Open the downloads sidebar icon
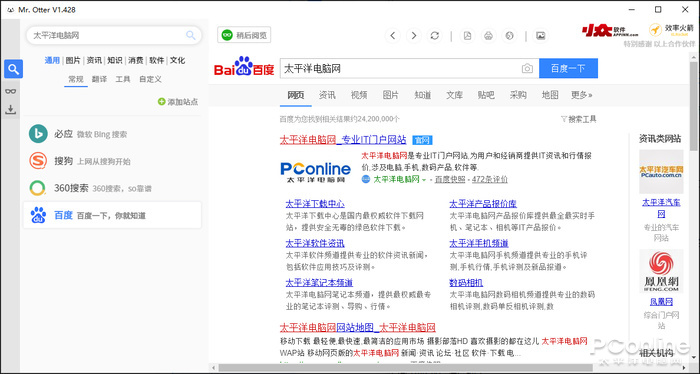Viewport: 700px width, 374px height. point(11,109)
